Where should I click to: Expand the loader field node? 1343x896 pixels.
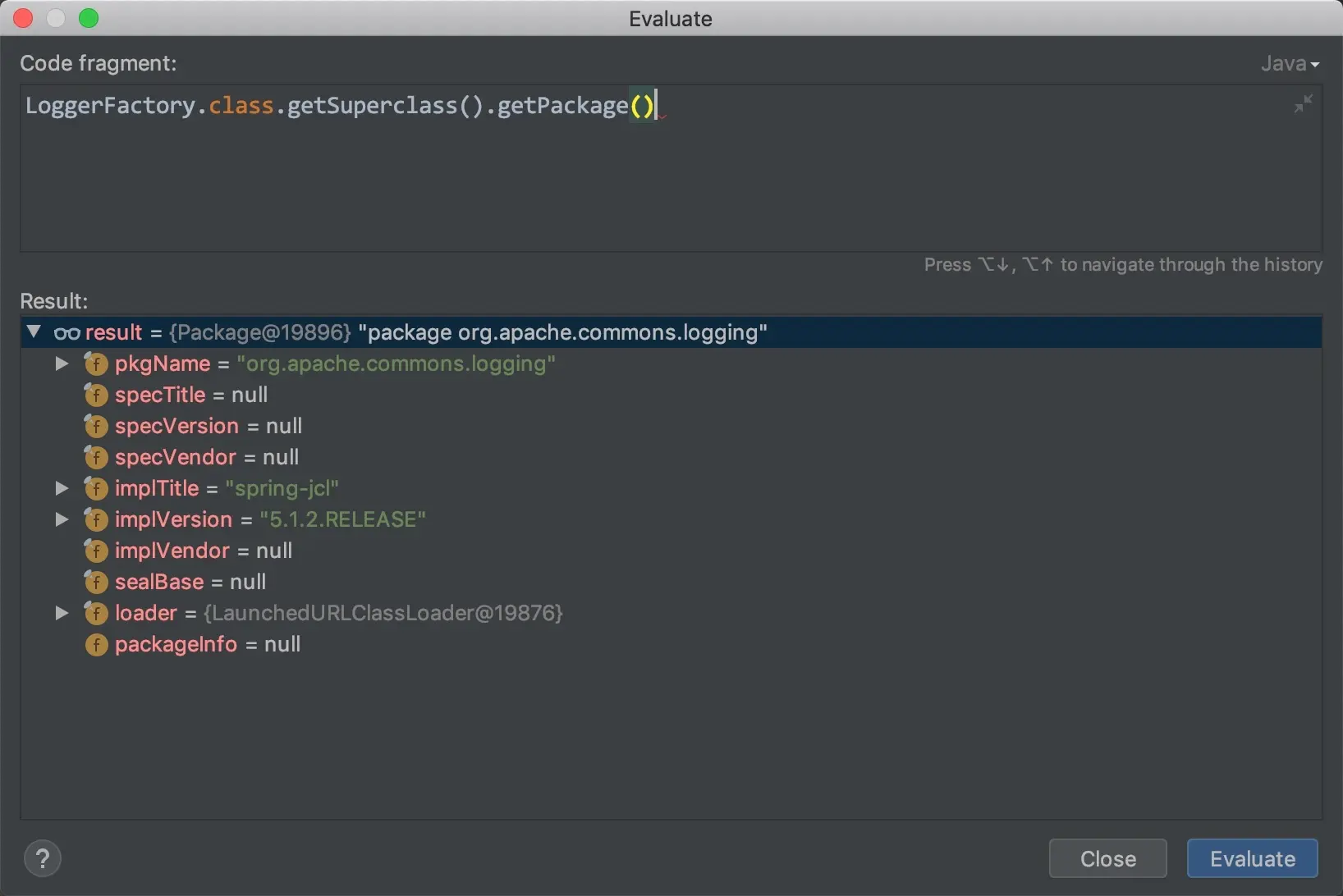coord(62,613)
